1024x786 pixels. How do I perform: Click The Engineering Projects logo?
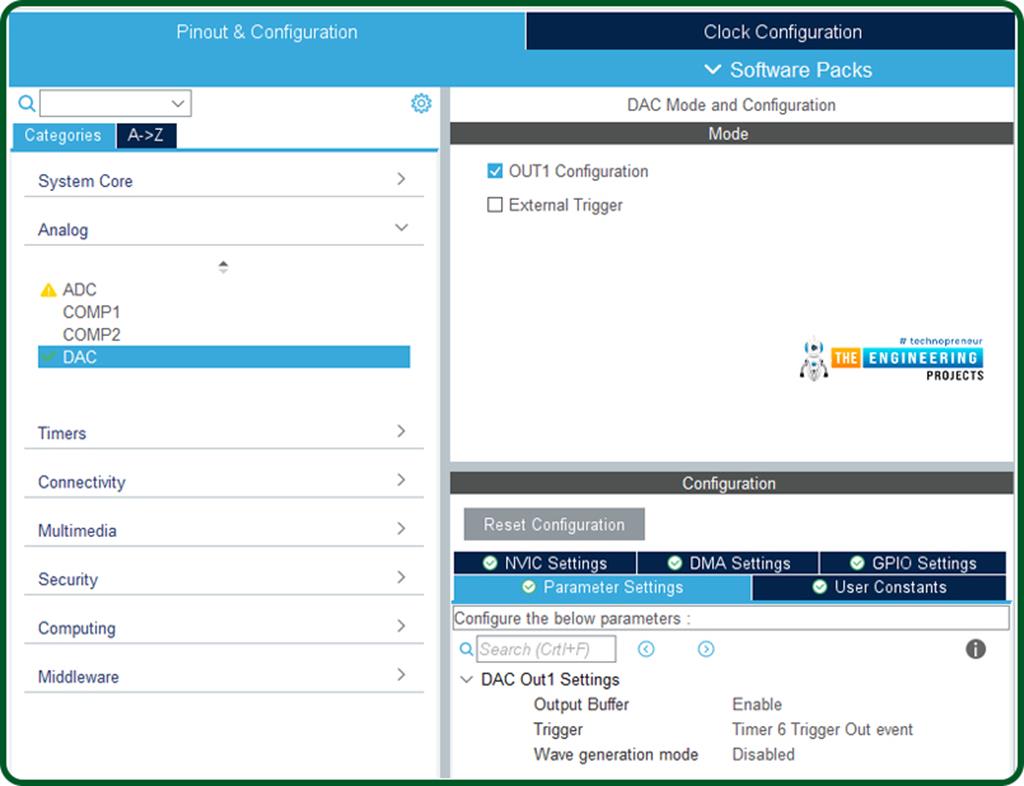tap(892, 359)
